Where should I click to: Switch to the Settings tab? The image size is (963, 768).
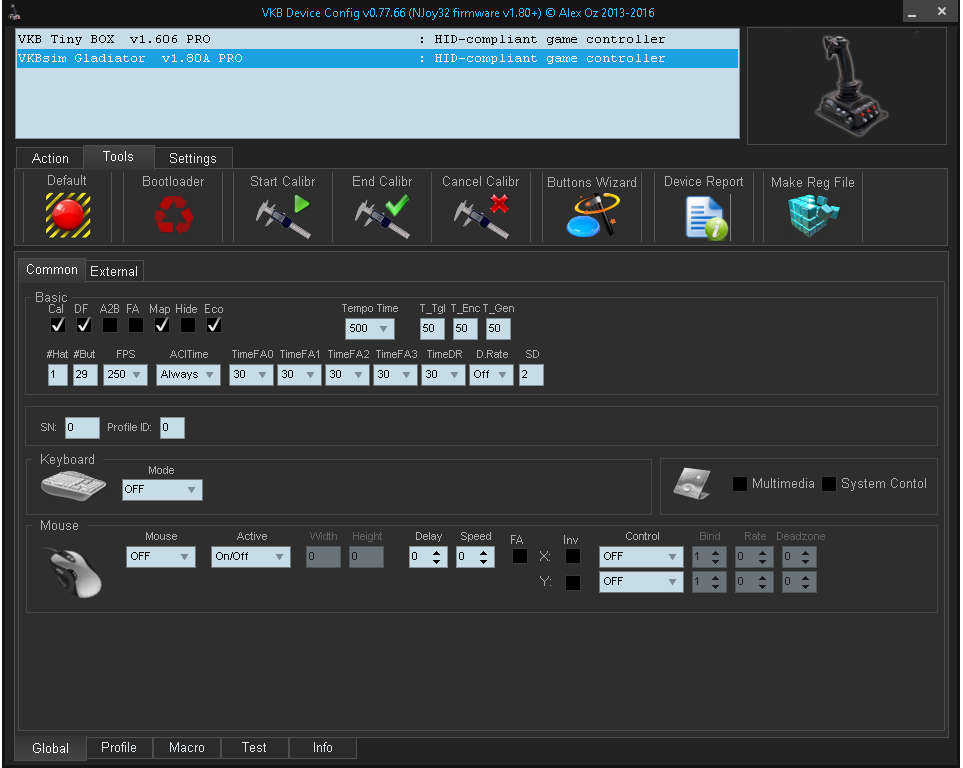[192, 158]
